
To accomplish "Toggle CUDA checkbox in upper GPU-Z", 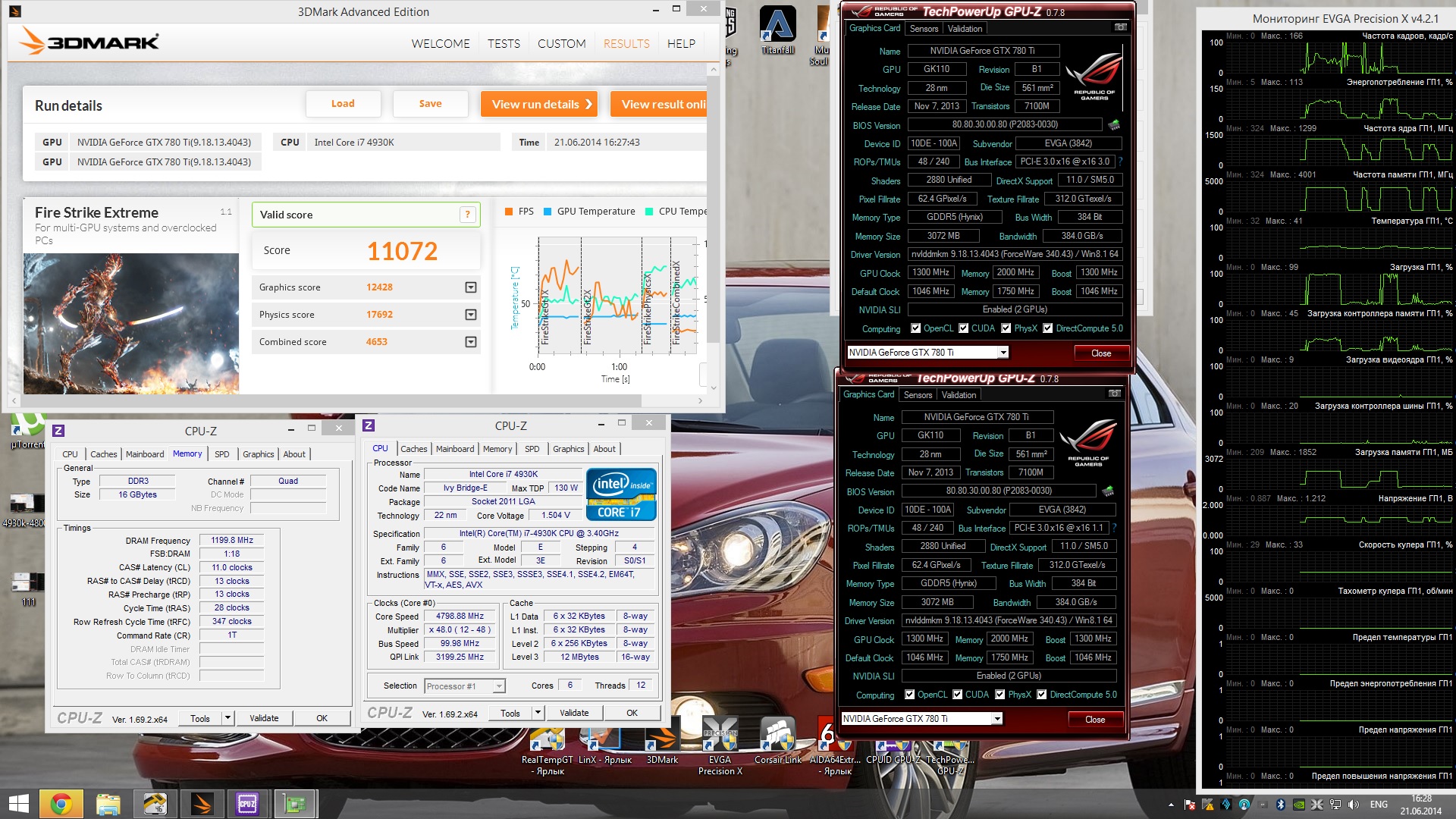I will click(964, 328).
